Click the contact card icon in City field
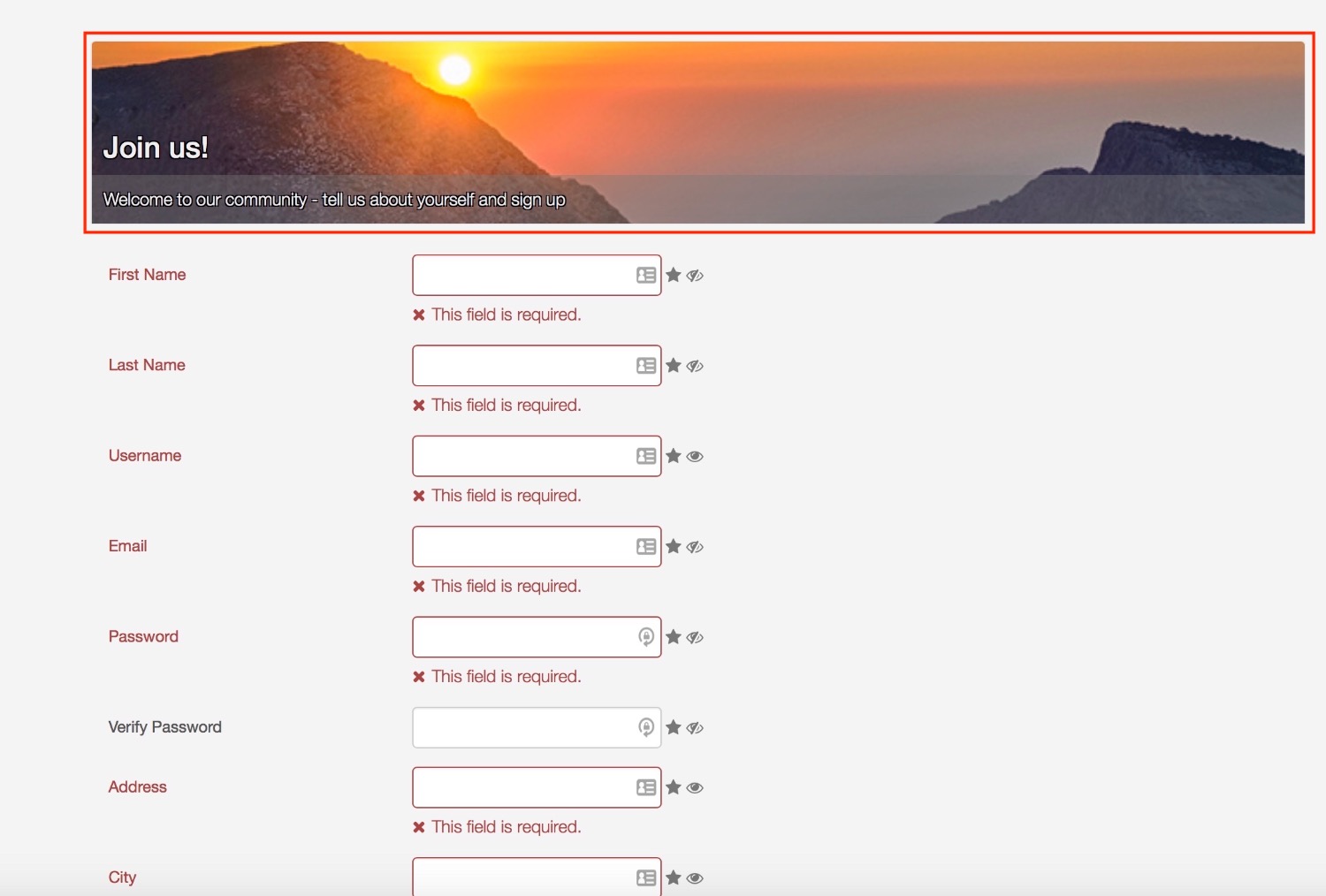 (646, 878)
